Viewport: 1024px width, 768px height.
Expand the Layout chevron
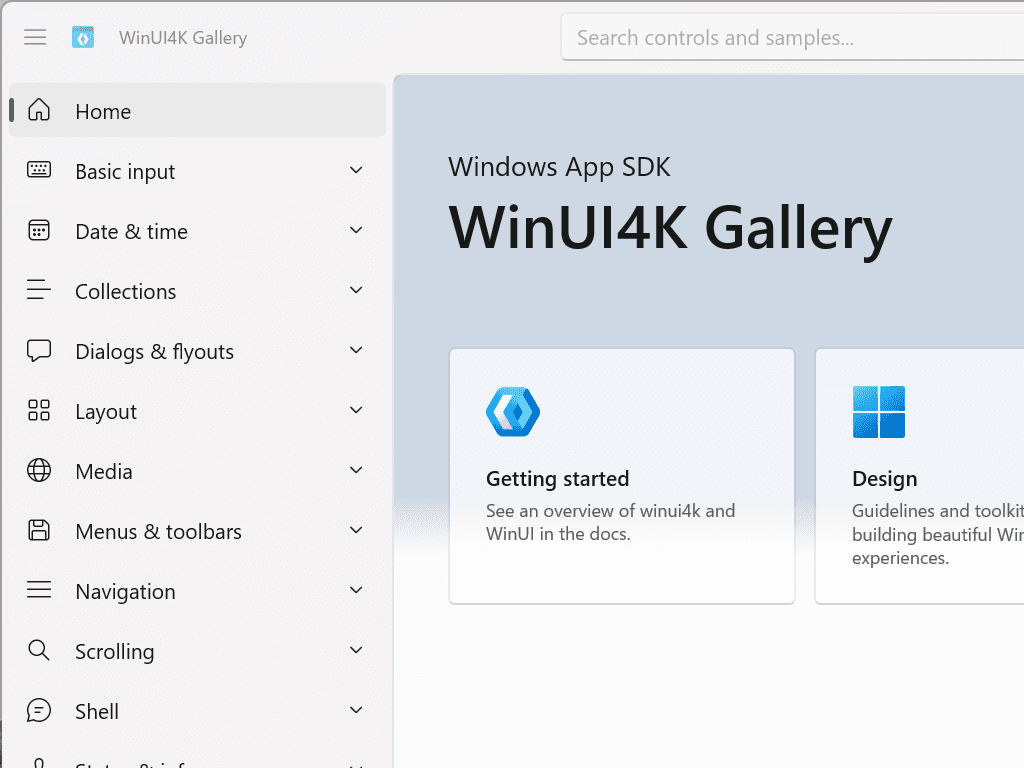[356, 410]
